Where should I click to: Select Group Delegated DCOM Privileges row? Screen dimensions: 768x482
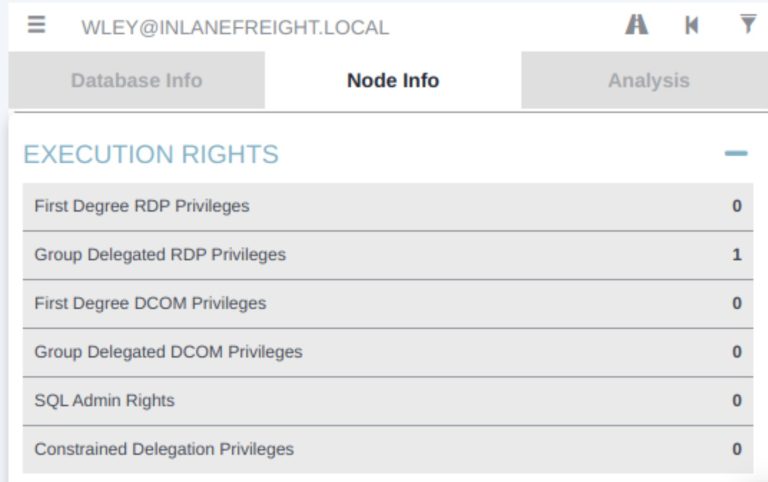pos(168,352)
